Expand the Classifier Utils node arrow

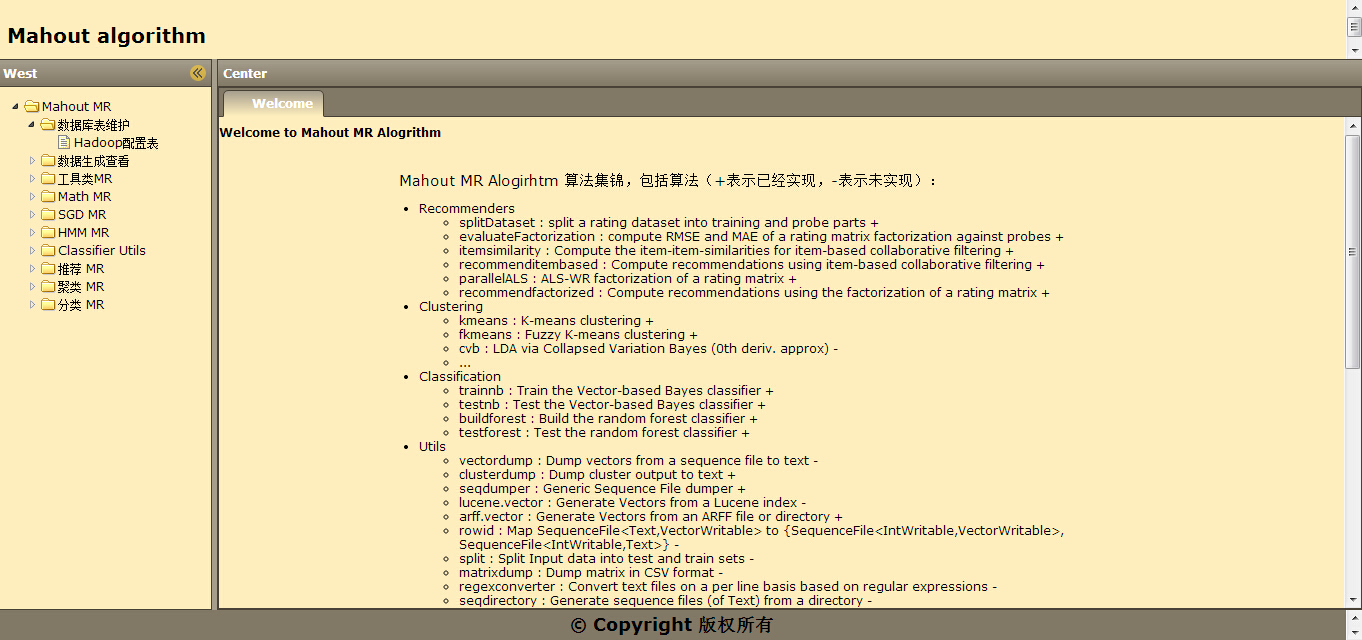[32, 251]
